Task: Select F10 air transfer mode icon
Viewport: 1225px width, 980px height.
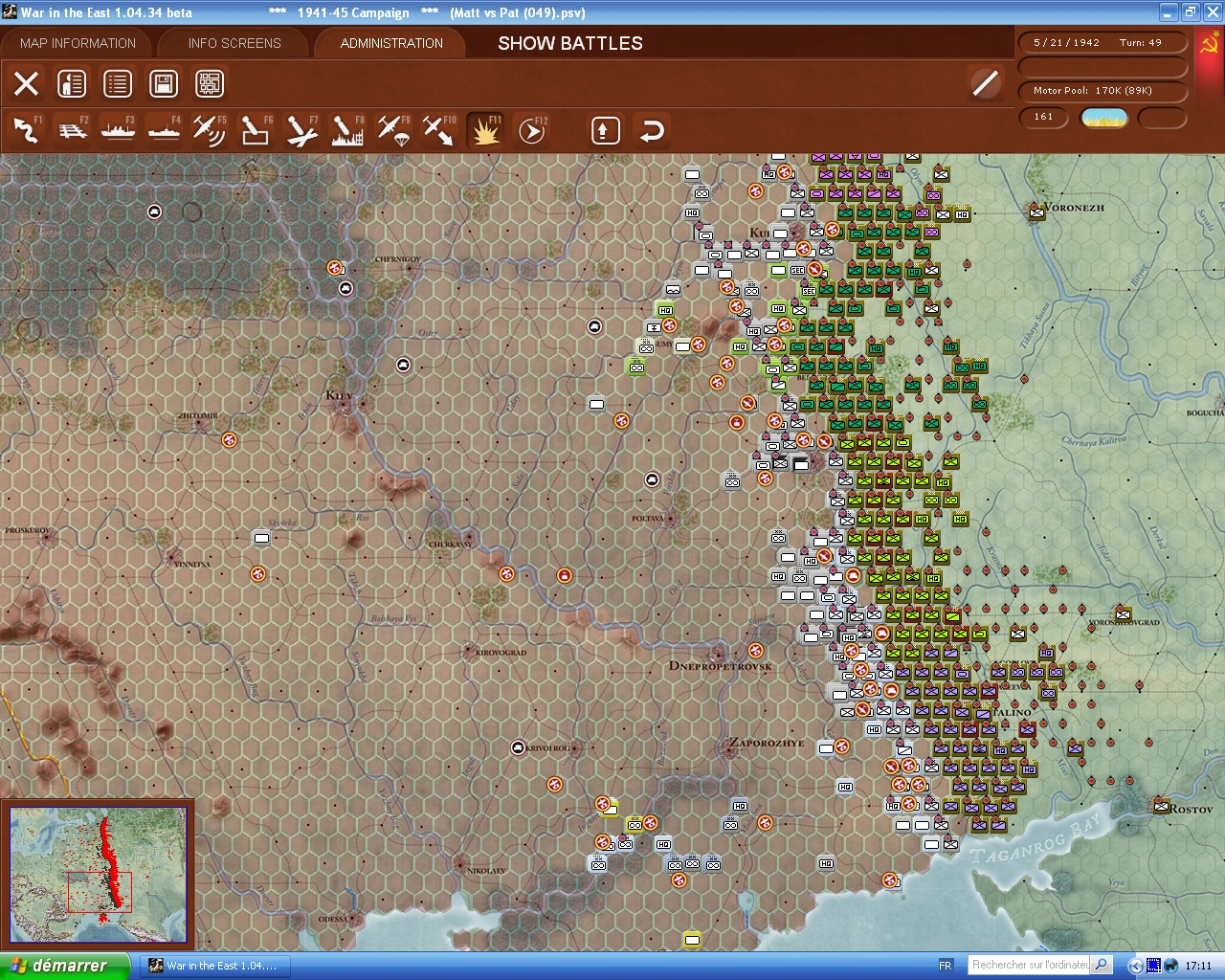Action: point(439,130)
